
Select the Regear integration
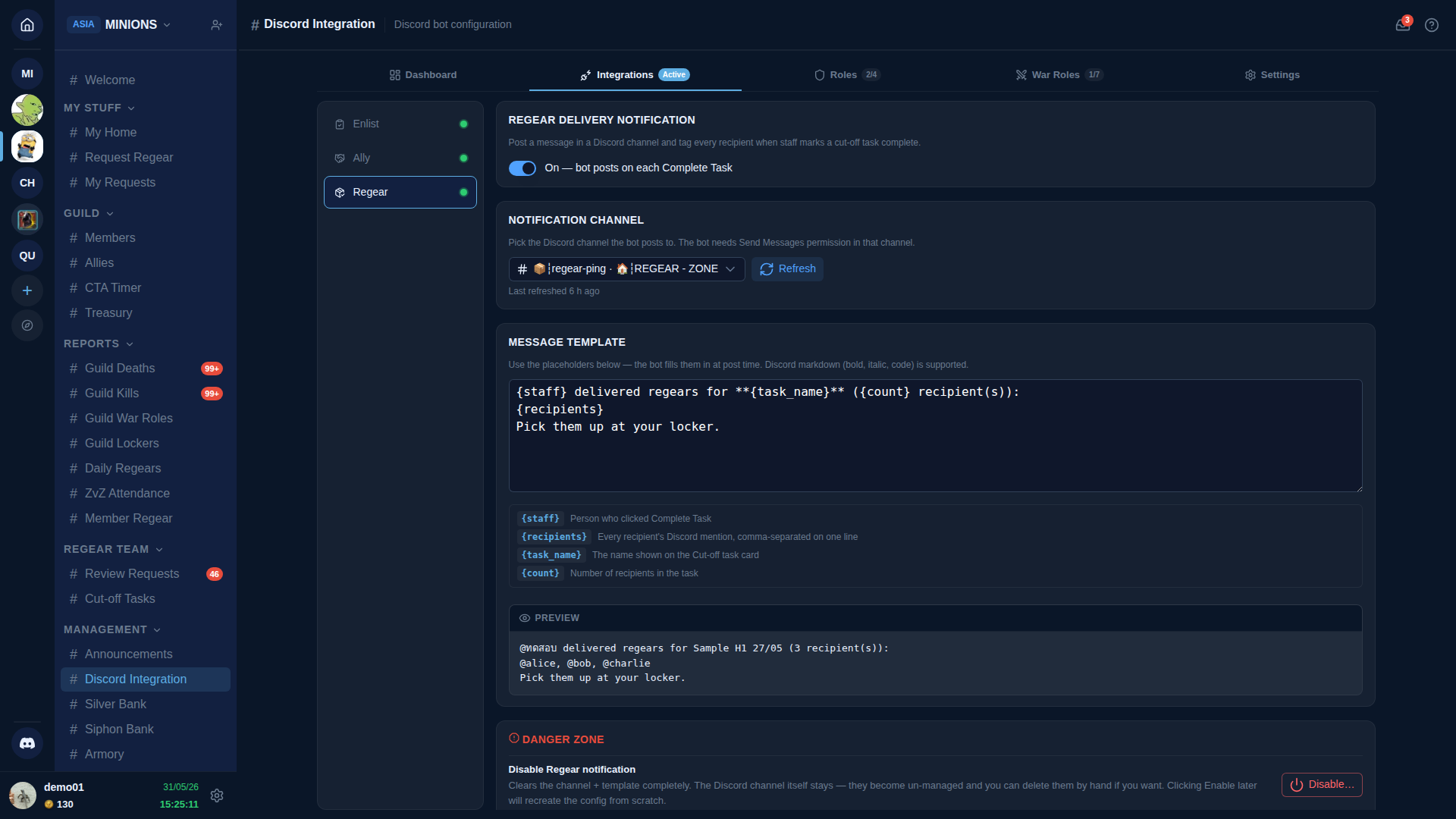click(x=400, y=193)
